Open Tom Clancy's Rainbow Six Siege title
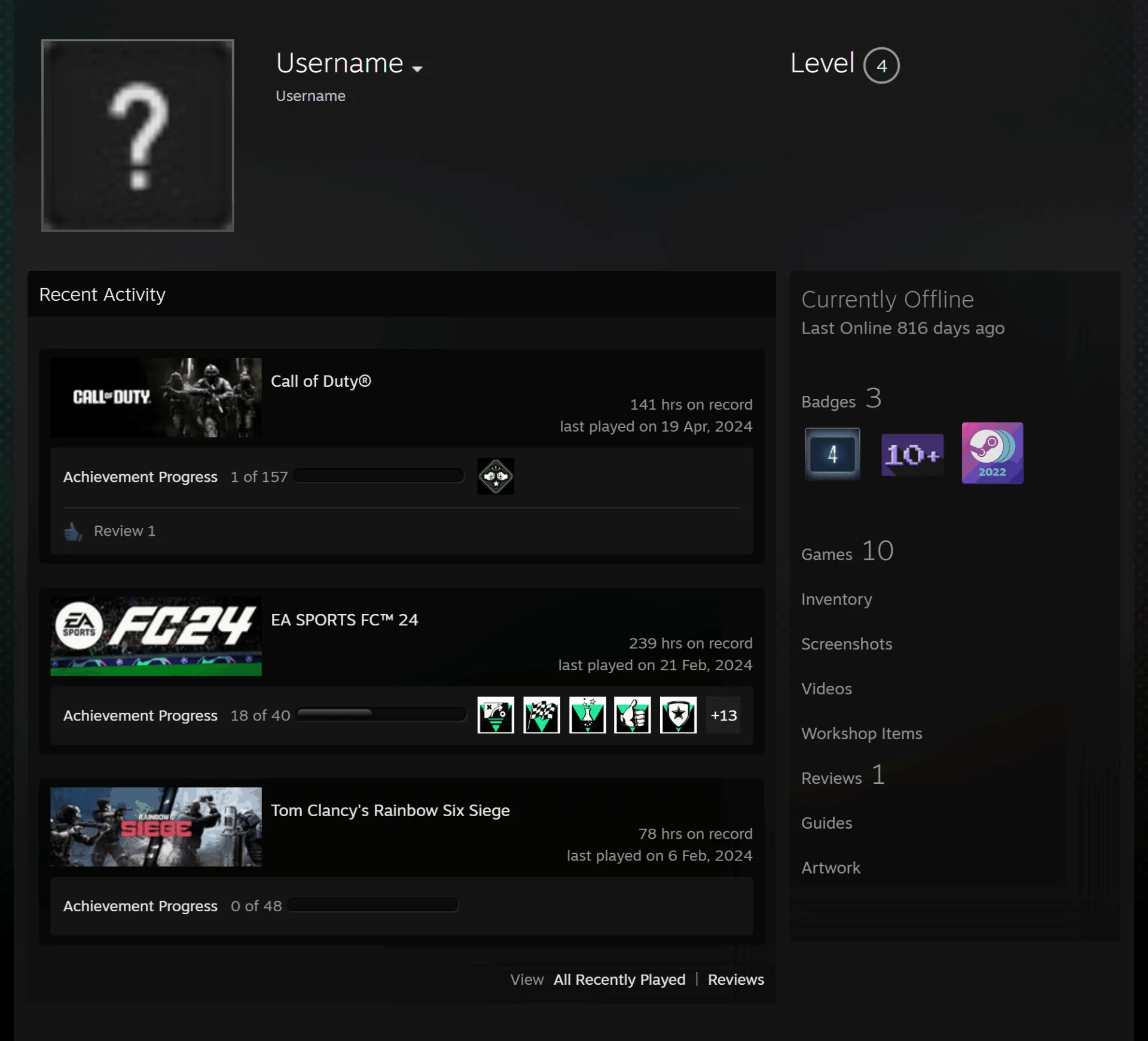 point(390,810)
